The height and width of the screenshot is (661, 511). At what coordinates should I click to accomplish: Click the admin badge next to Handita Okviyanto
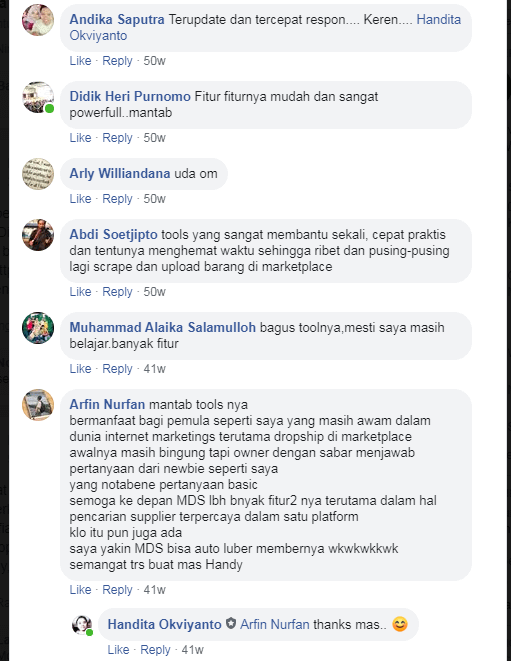(231, 623)
